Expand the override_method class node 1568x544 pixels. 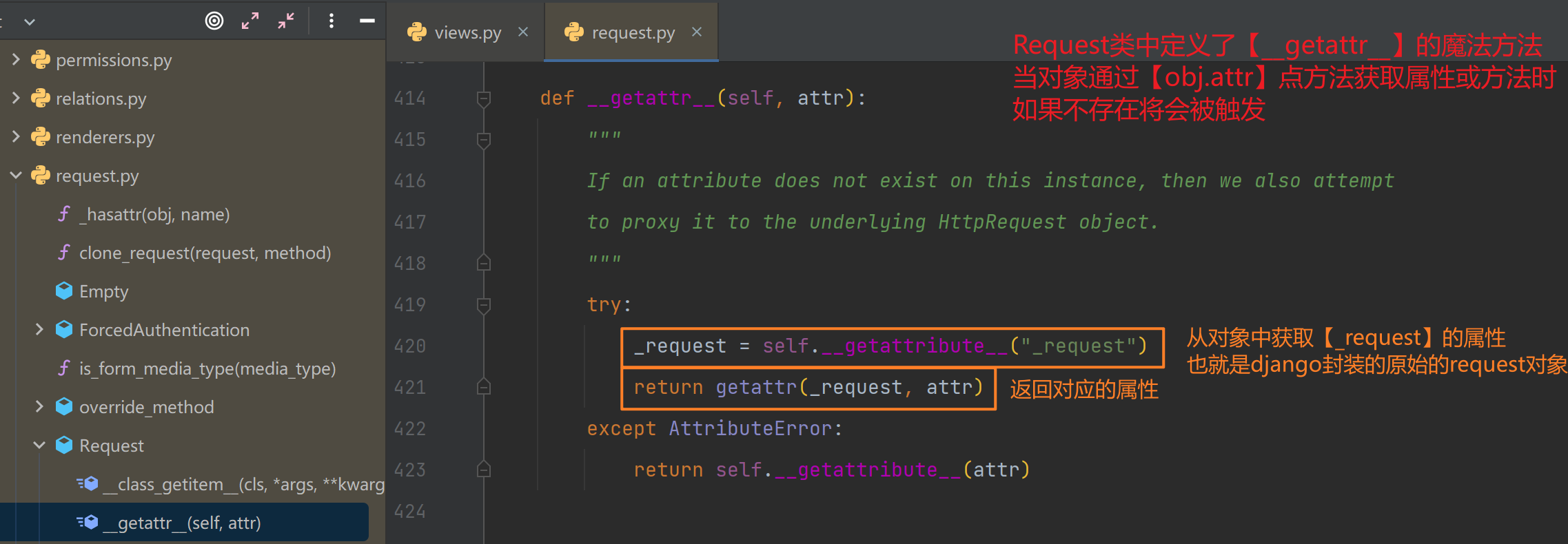(39, 407)
